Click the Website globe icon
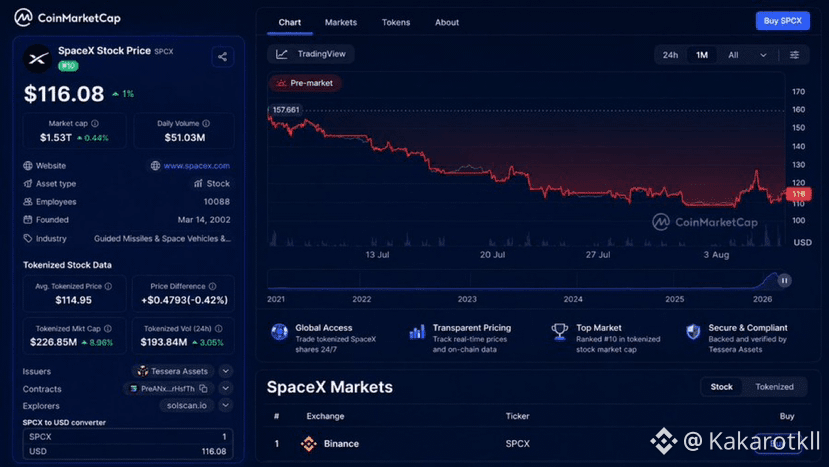Viewport: 829px width, 467px height. click(28, 166)
